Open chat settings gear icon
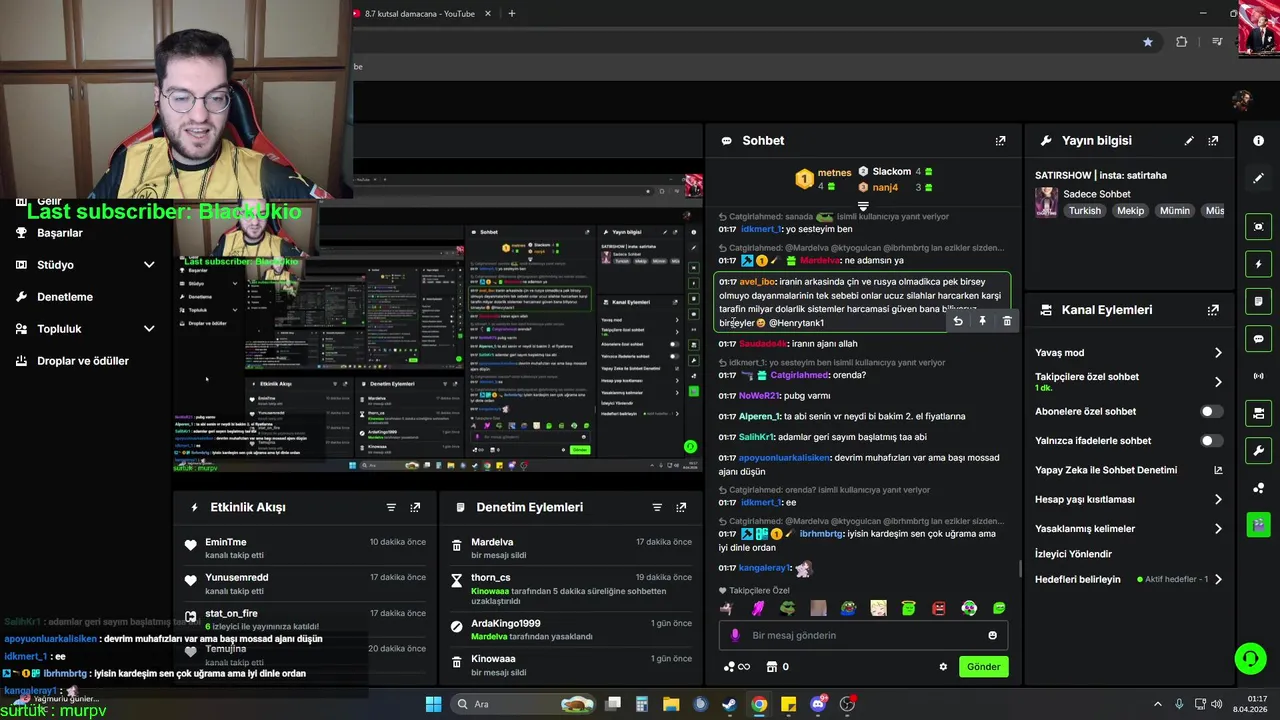 pos(942,667)
